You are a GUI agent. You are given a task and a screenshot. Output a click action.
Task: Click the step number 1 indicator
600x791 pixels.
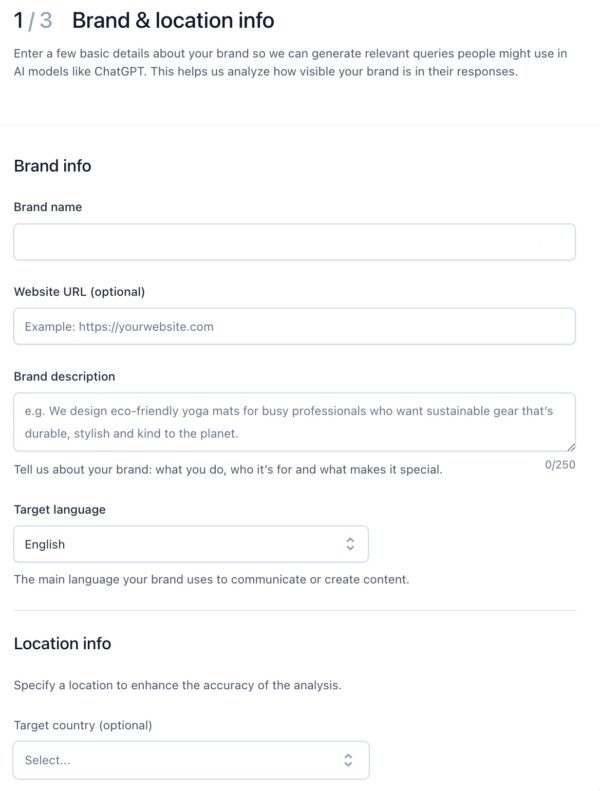[19, 20]
